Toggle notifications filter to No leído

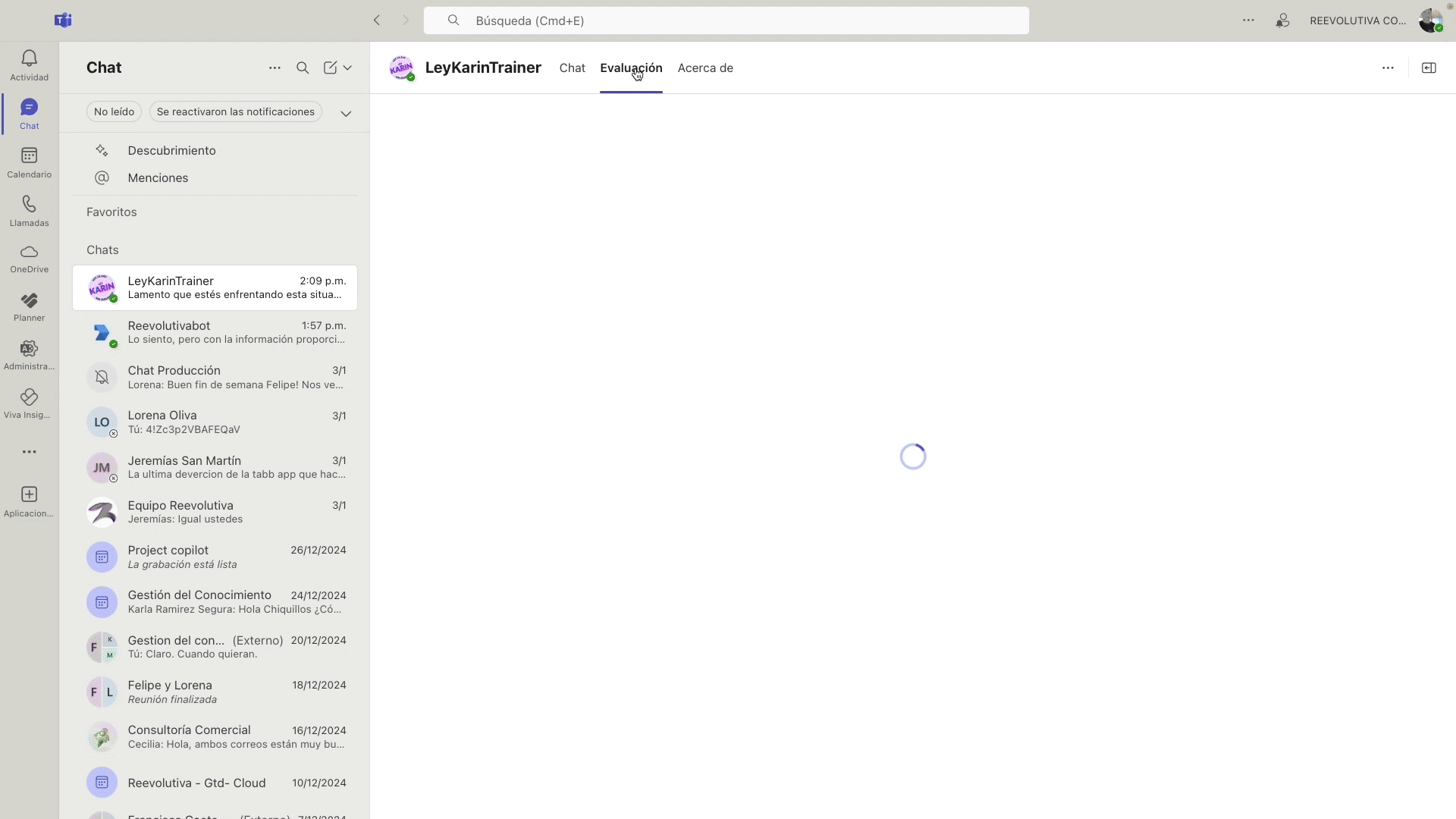point(113,111)
